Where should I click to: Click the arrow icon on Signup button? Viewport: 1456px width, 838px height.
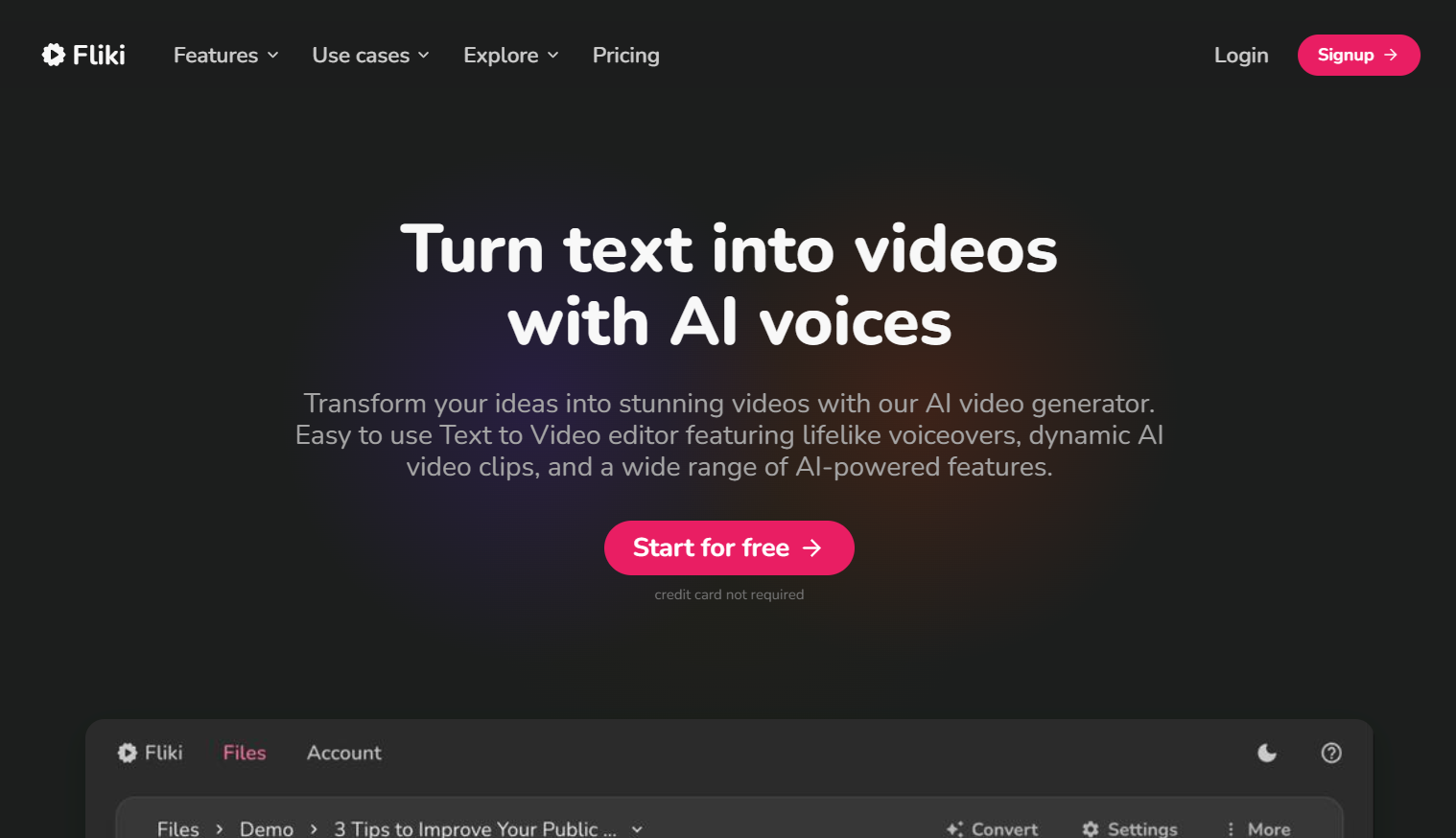coord(1391,55)
